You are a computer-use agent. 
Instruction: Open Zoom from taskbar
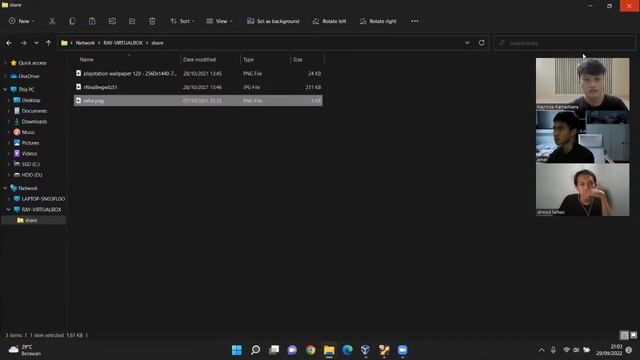[x=402, y=350]
